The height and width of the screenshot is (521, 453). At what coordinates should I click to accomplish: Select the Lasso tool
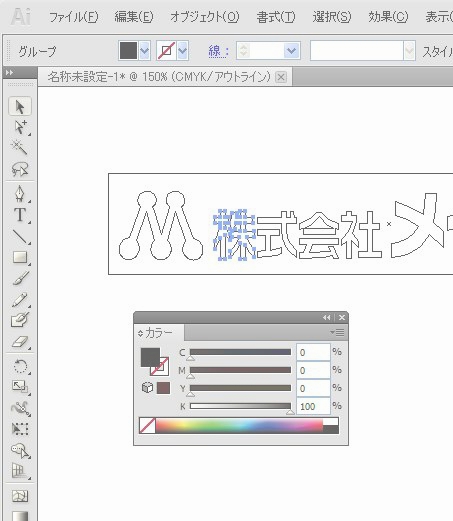pos(20,169)
